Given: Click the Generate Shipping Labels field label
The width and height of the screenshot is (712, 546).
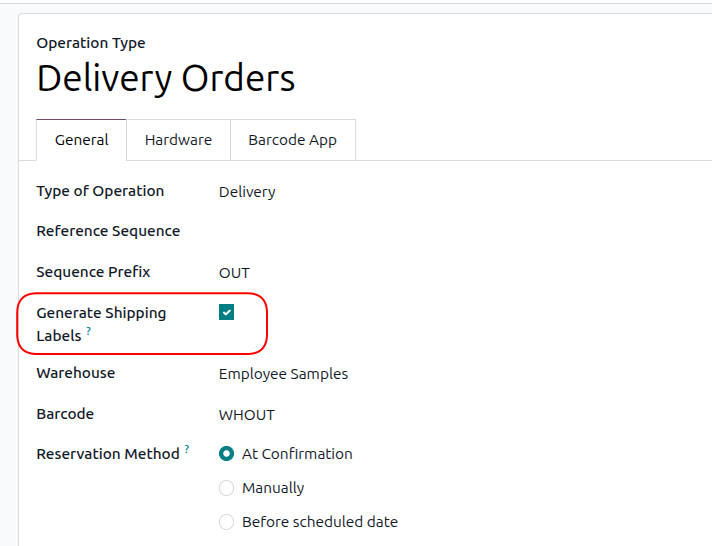Looking at the screenshot, I should 100,313.
